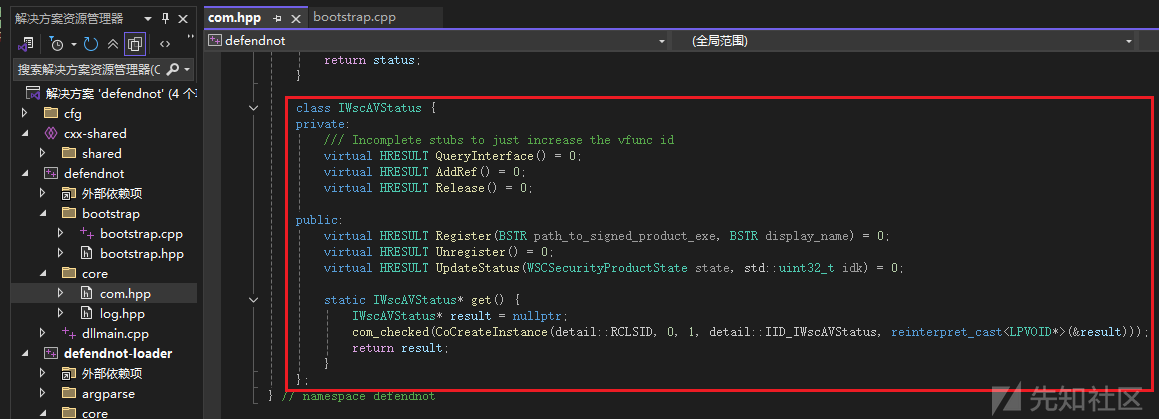Click the WSCSecurityProductState type in code

608,268
